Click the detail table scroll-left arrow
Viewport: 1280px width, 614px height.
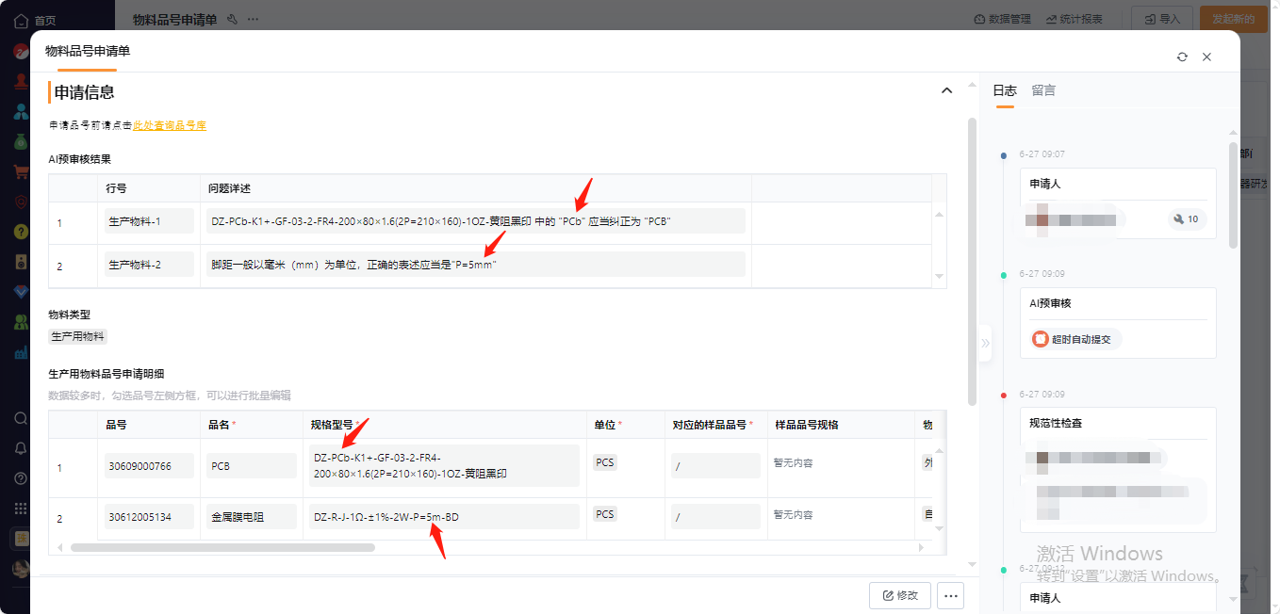click(59, 548)
